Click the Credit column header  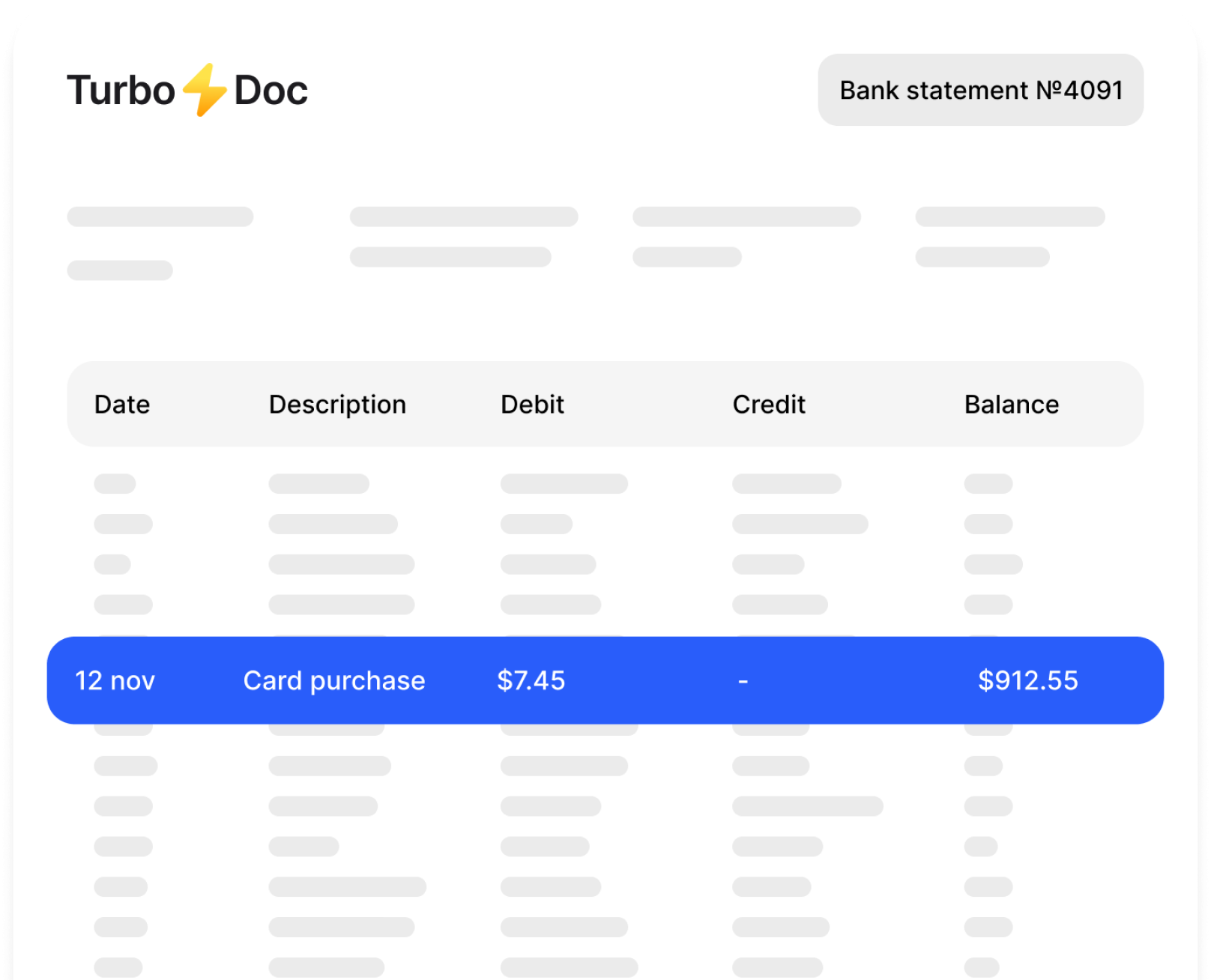coord(769,405)
